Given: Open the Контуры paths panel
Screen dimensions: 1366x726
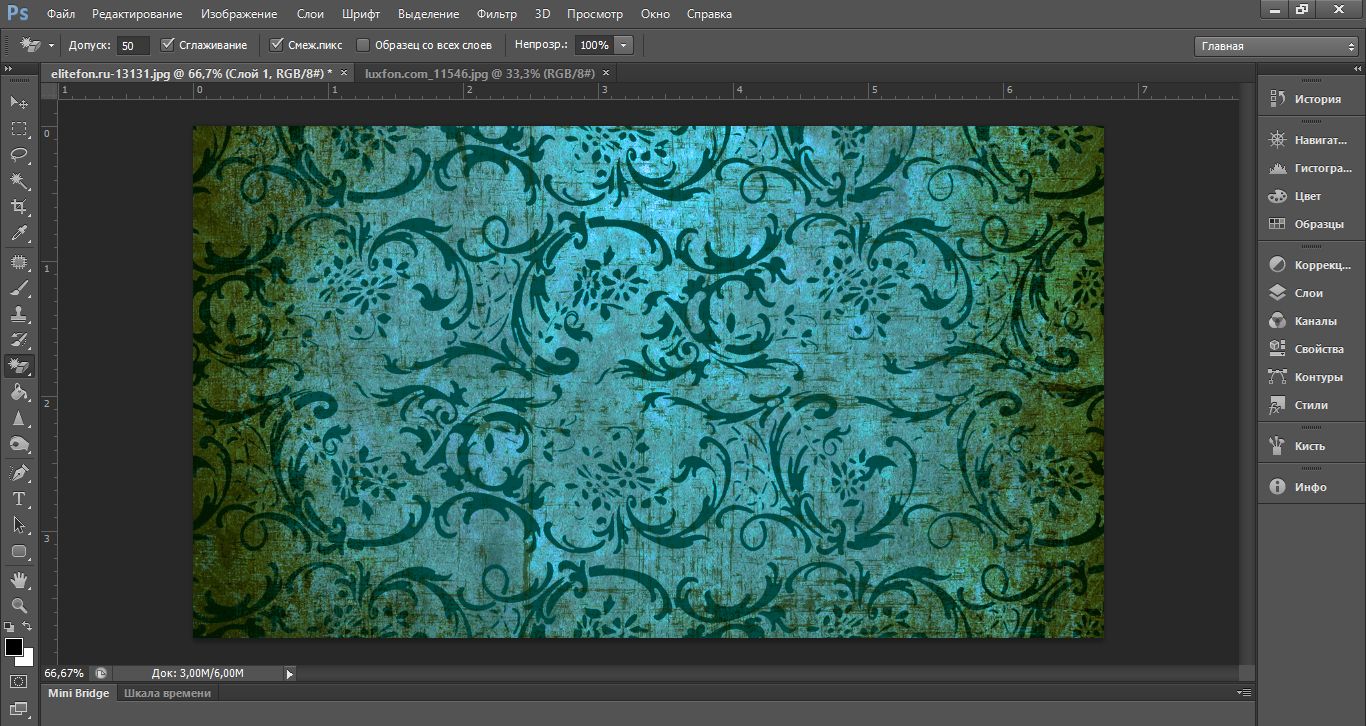Looking at the screenshot, I should pos(1311,377).
